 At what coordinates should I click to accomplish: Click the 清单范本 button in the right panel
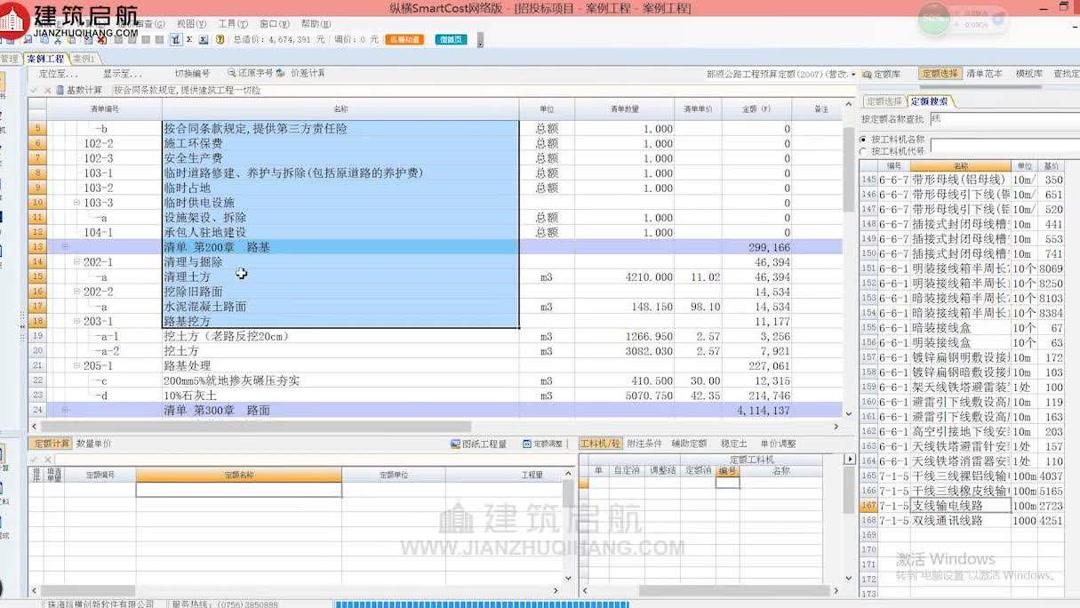(982, 73)
